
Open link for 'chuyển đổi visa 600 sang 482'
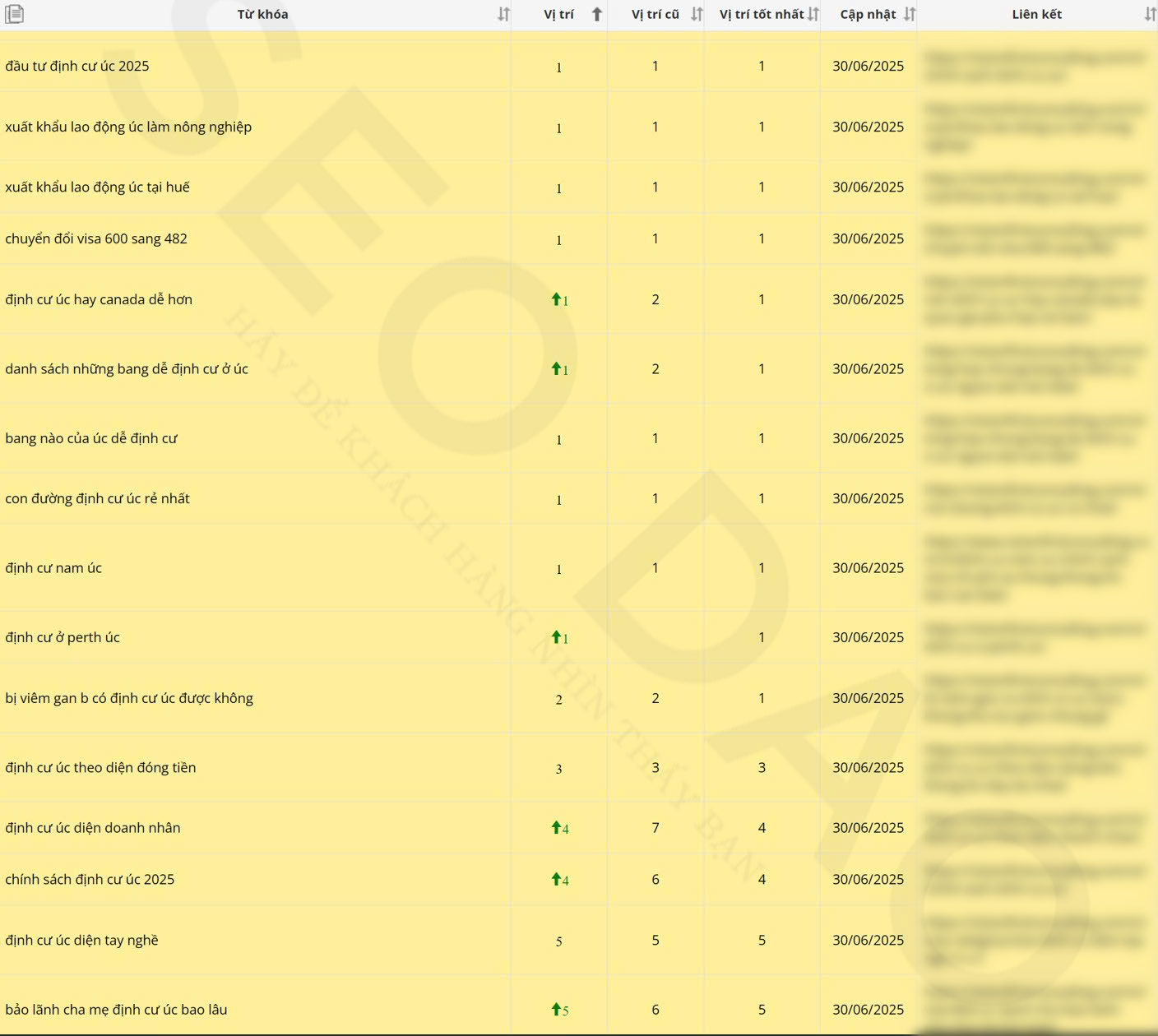coord(1034,238)
